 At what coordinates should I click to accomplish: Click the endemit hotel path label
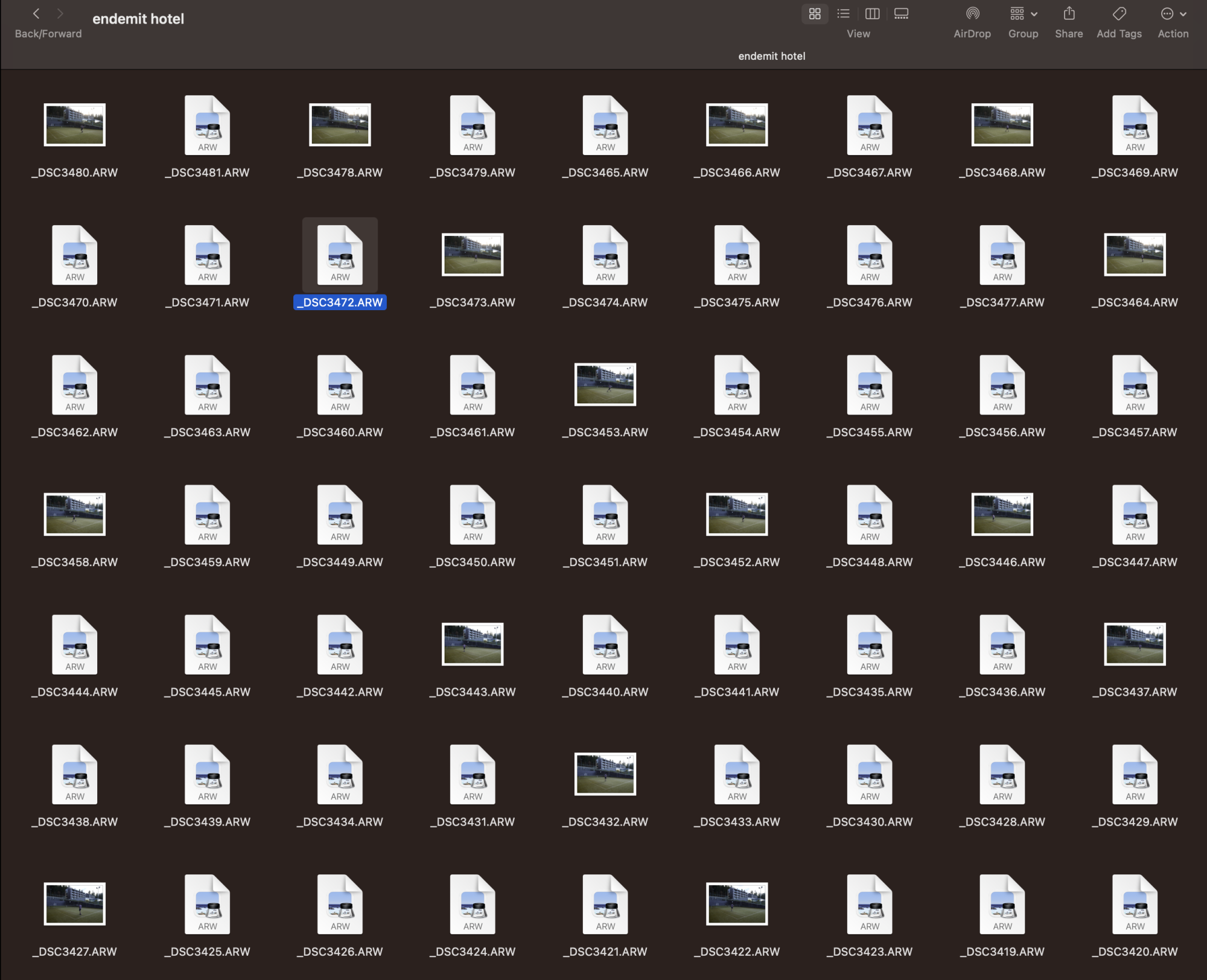pyautogui.click(x=771, y=56)
